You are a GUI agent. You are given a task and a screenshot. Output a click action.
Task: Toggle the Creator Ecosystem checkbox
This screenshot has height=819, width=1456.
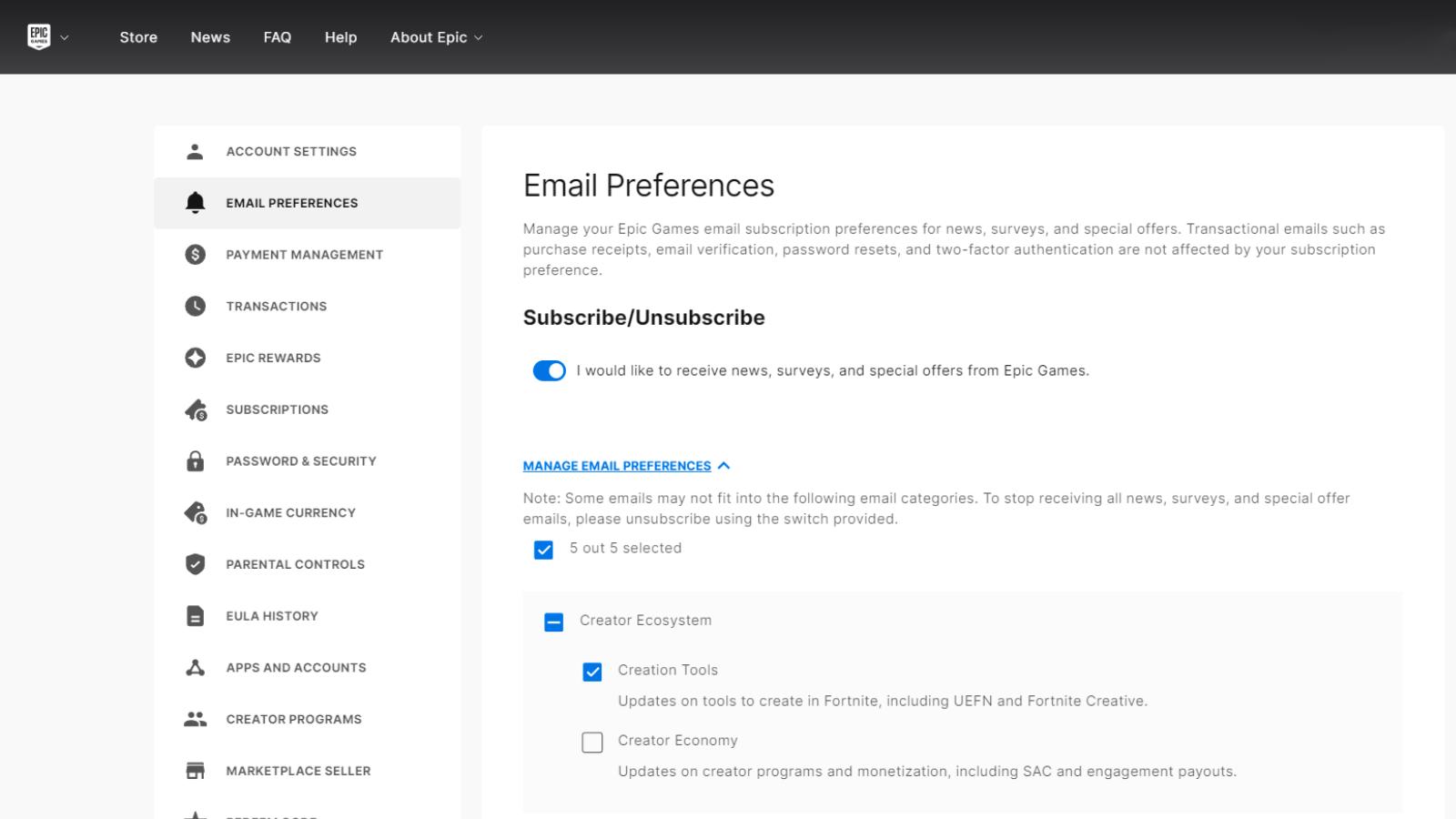553,622
